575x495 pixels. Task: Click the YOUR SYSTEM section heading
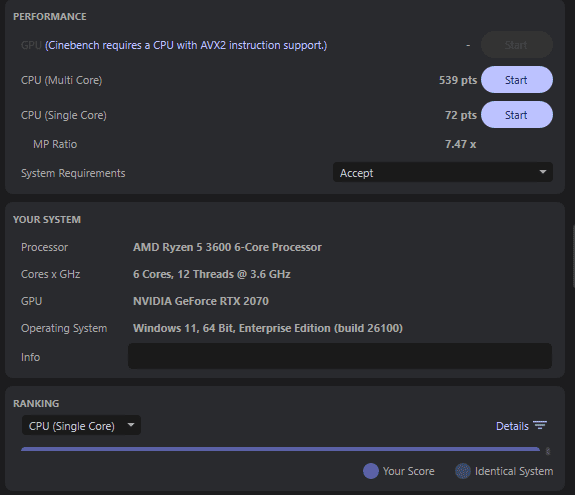[x=47, y=219]
